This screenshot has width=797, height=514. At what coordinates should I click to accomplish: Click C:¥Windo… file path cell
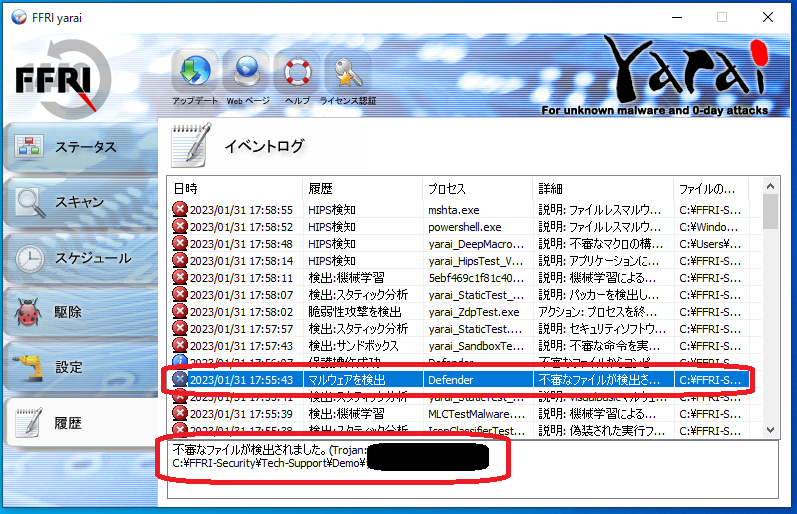click(708, 227)
